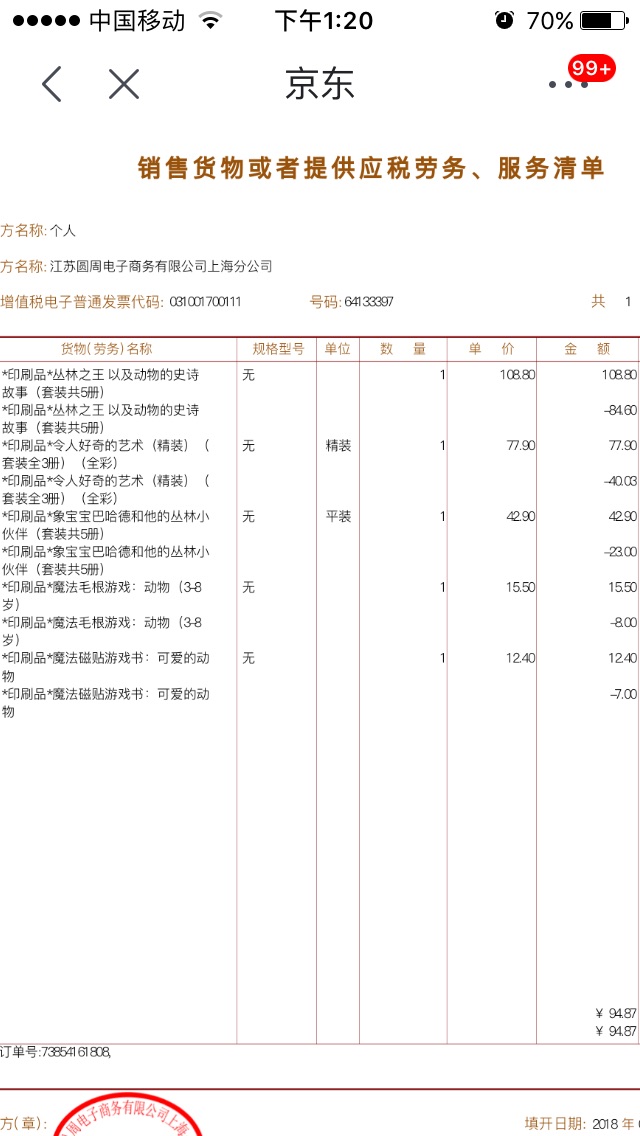Tap the 70% battery percentage

point(550,20)
